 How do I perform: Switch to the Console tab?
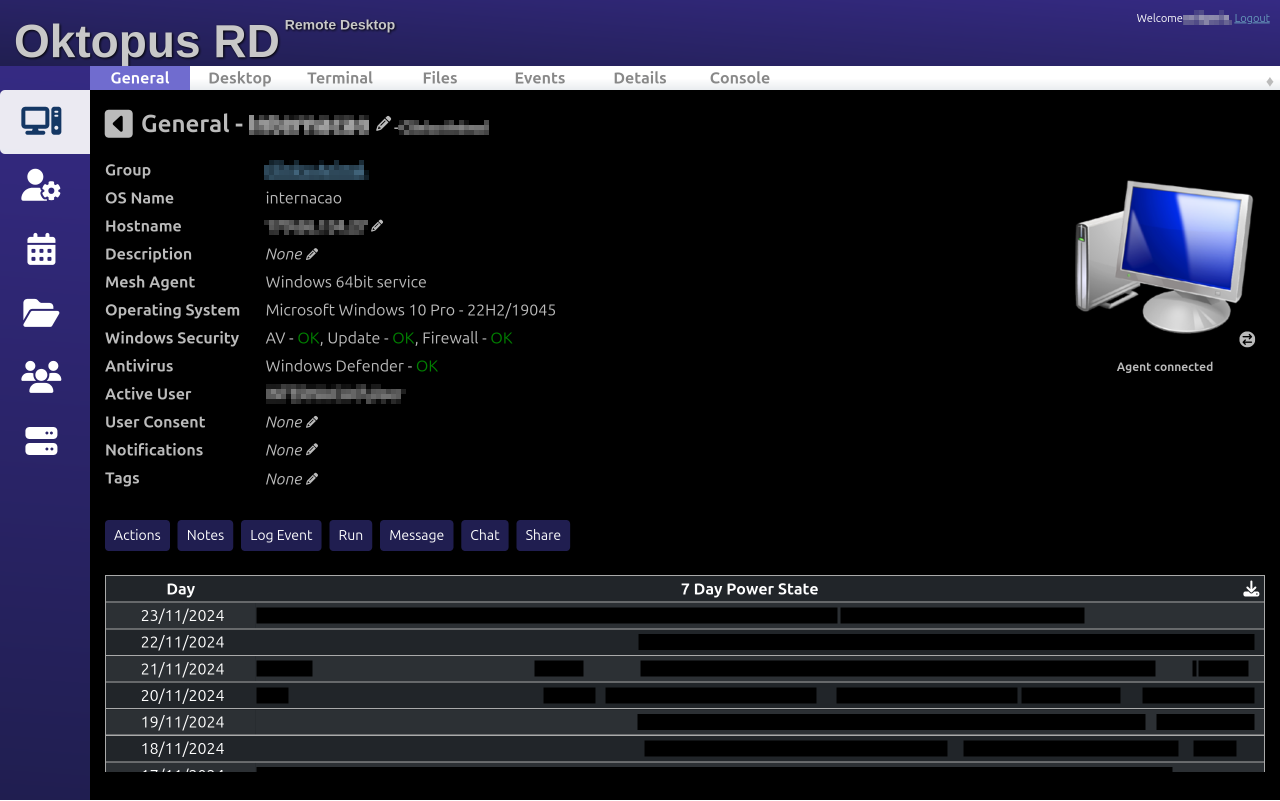click(740, 78)
